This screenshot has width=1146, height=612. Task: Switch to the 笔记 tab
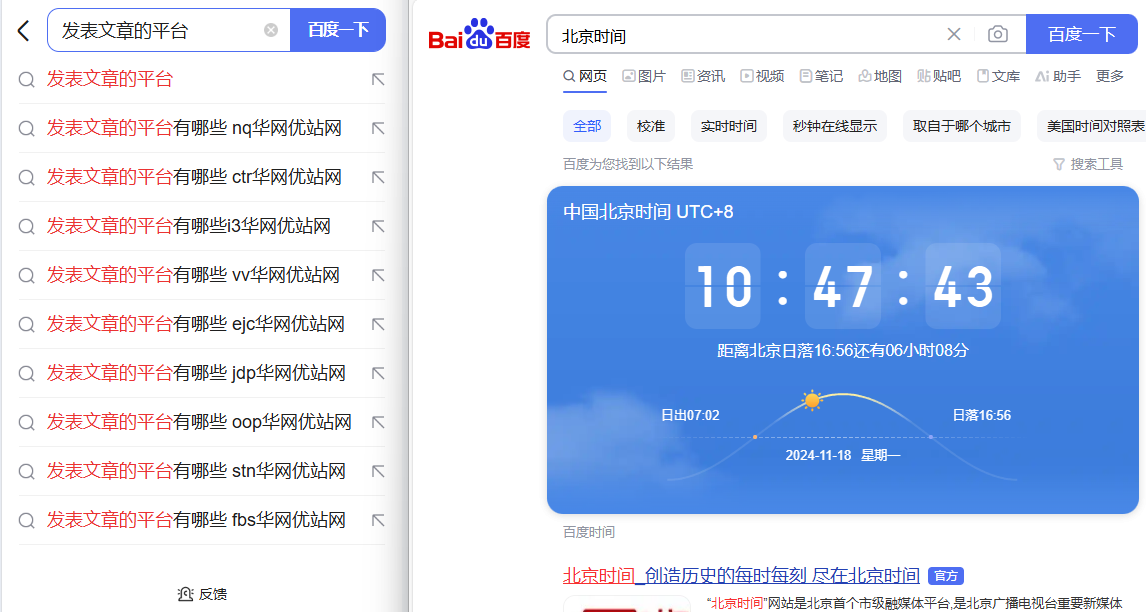[821, 76]
